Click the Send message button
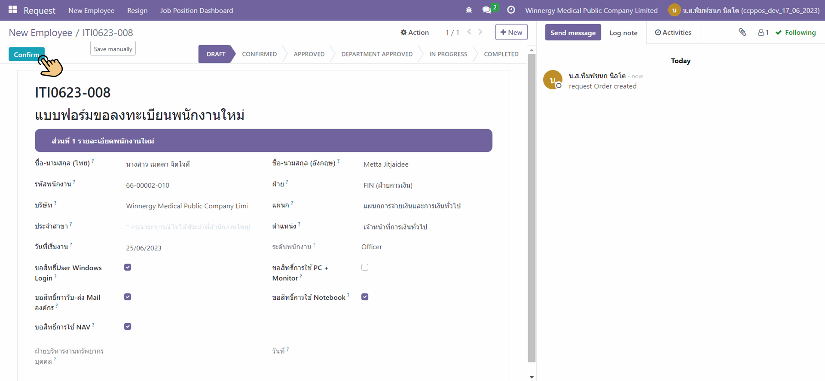The image size is (825, 381). [x=573, y=33]
